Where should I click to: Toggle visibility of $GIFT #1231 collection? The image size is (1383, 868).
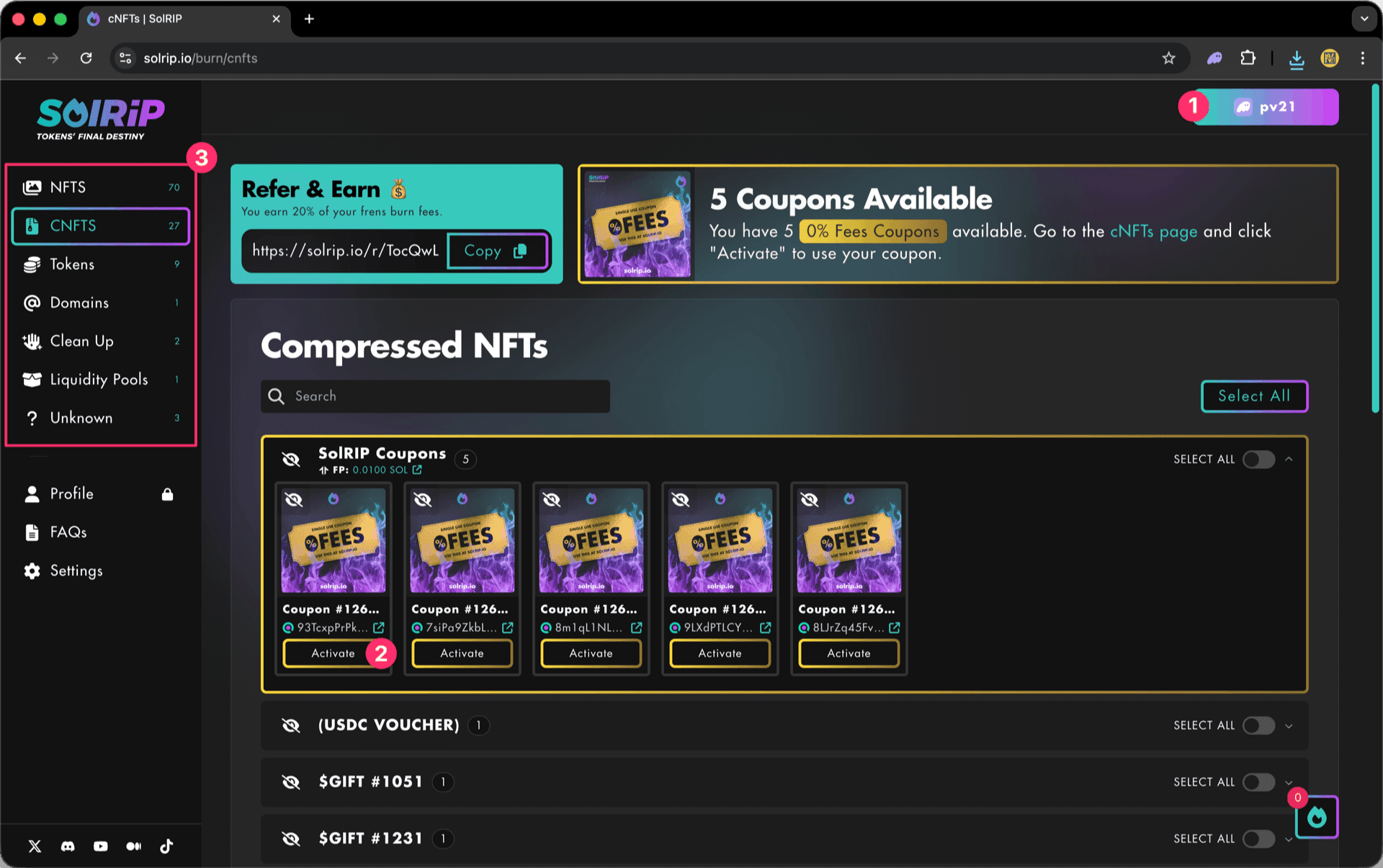[291, 839]
